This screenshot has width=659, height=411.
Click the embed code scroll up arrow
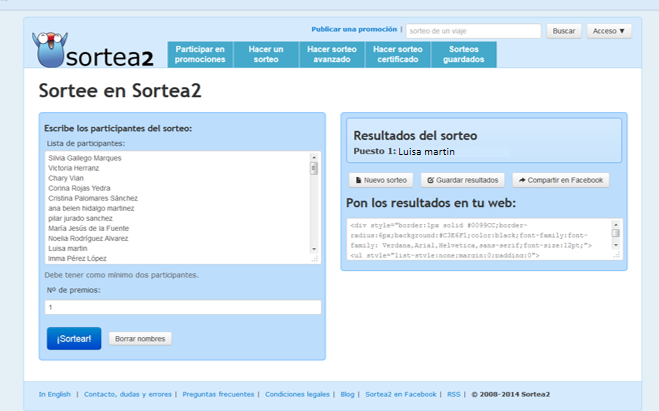616,225
